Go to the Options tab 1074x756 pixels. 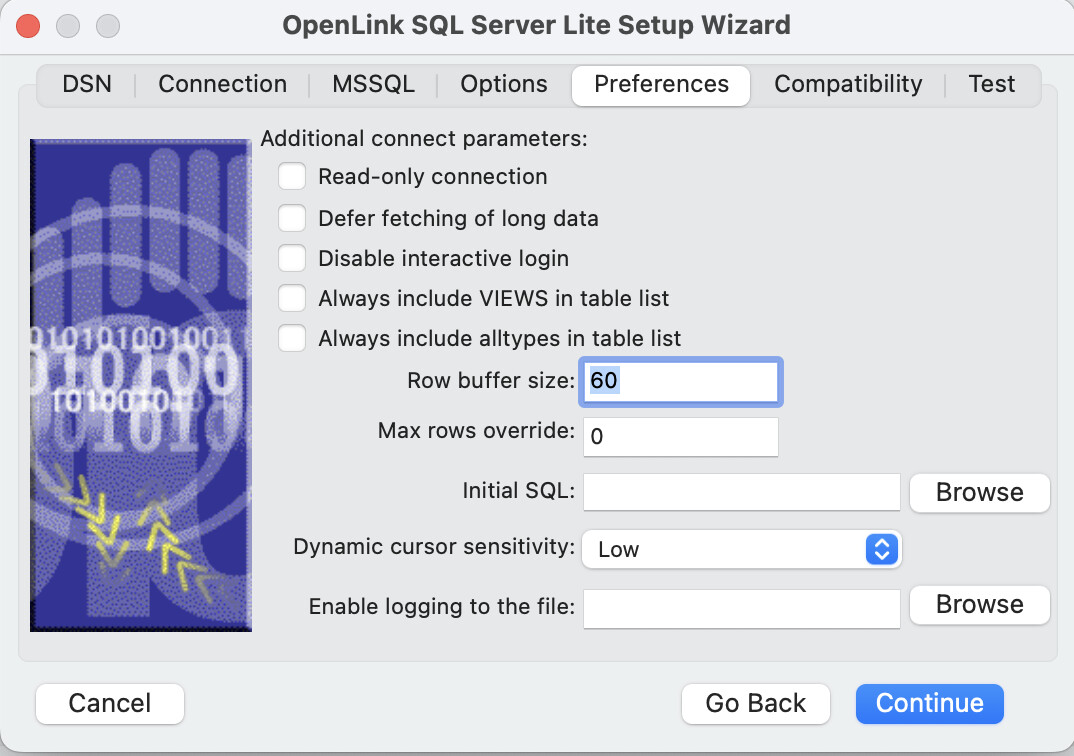point(503,85)
